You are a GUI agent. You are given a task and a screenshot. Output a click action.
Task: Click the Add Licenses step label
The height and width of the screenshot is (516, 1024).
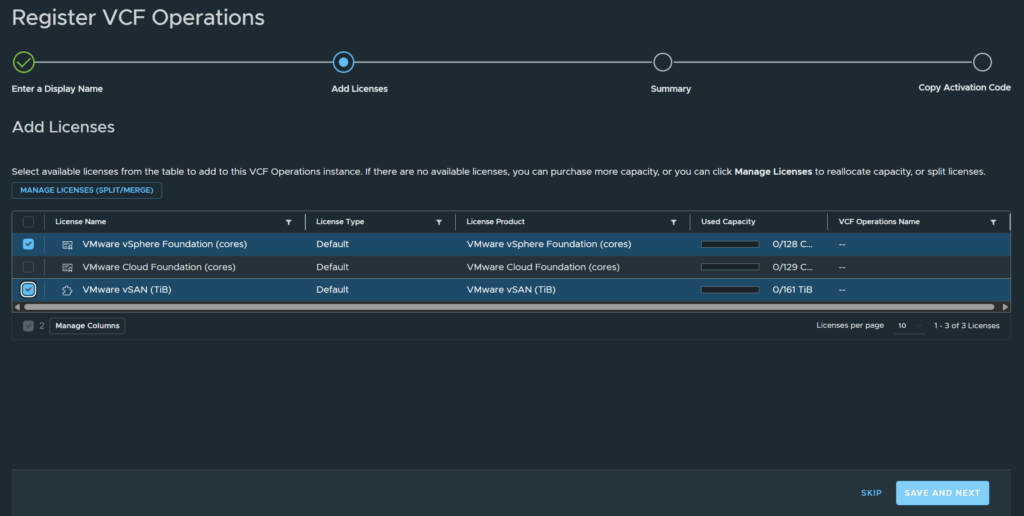click(359, 89)
